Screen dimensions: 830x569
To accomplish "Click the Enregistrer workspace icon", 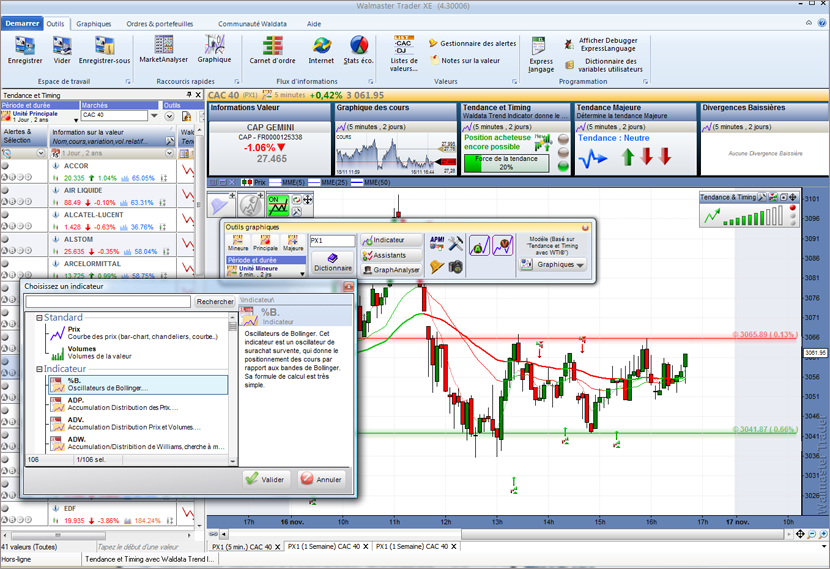I will [25, 50].
